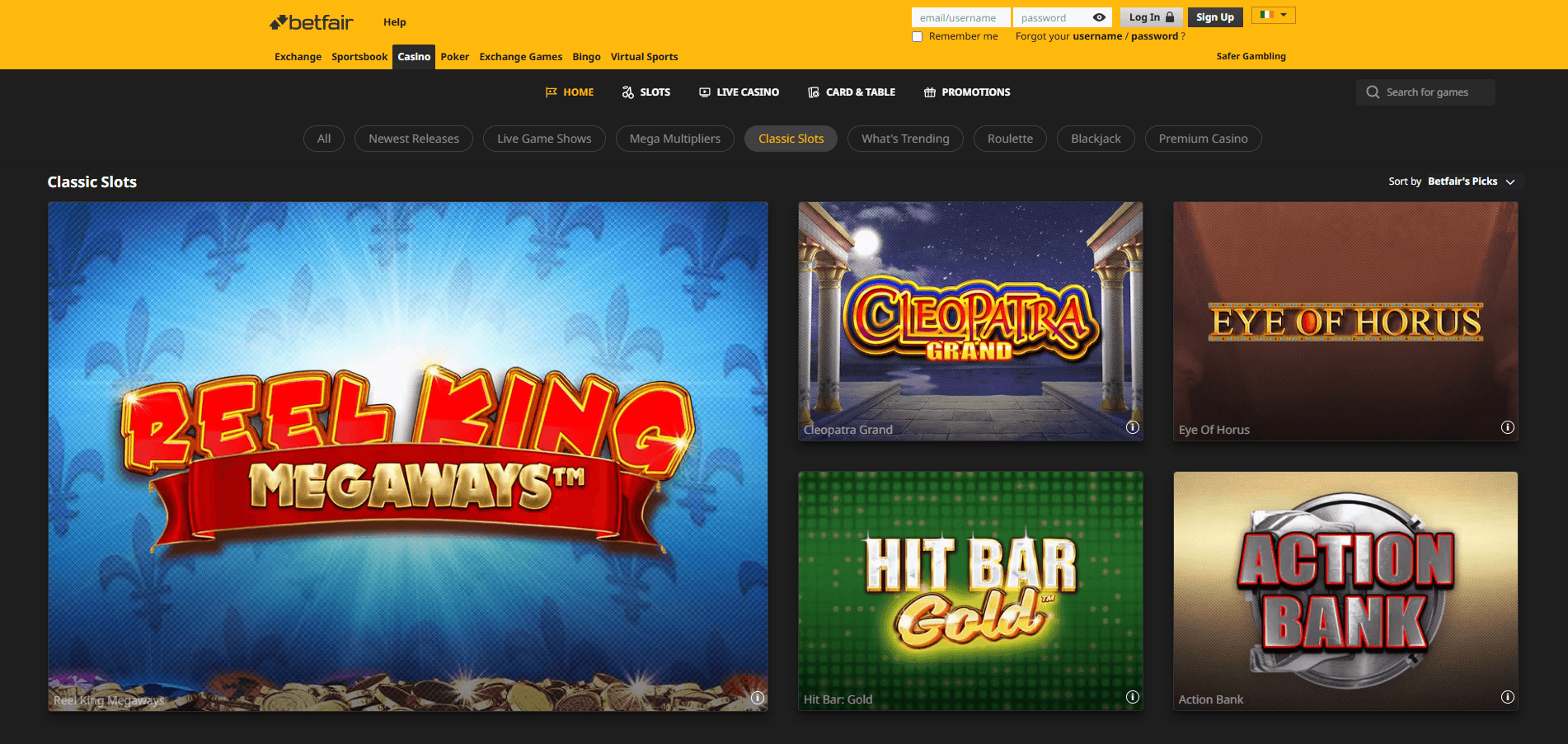Open the Exchange Games tab
This screenshot has width=1568, height=744.
point(521,57)
